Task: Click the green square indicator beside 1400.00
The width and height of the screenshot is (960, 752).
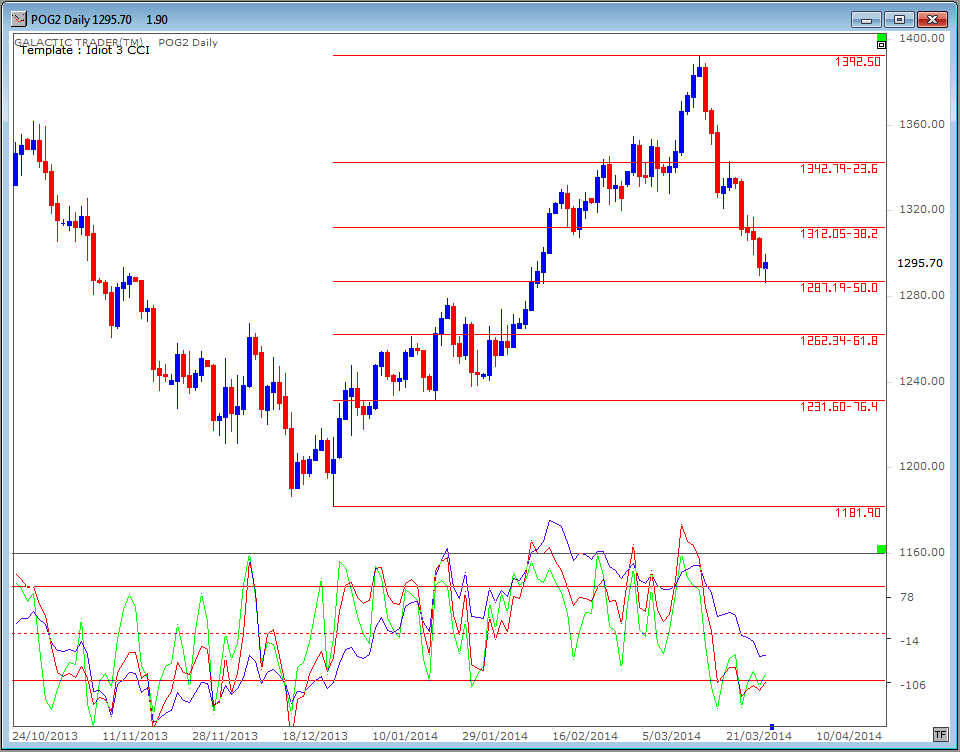Action: pyautogui.click(x=881, y=38)
